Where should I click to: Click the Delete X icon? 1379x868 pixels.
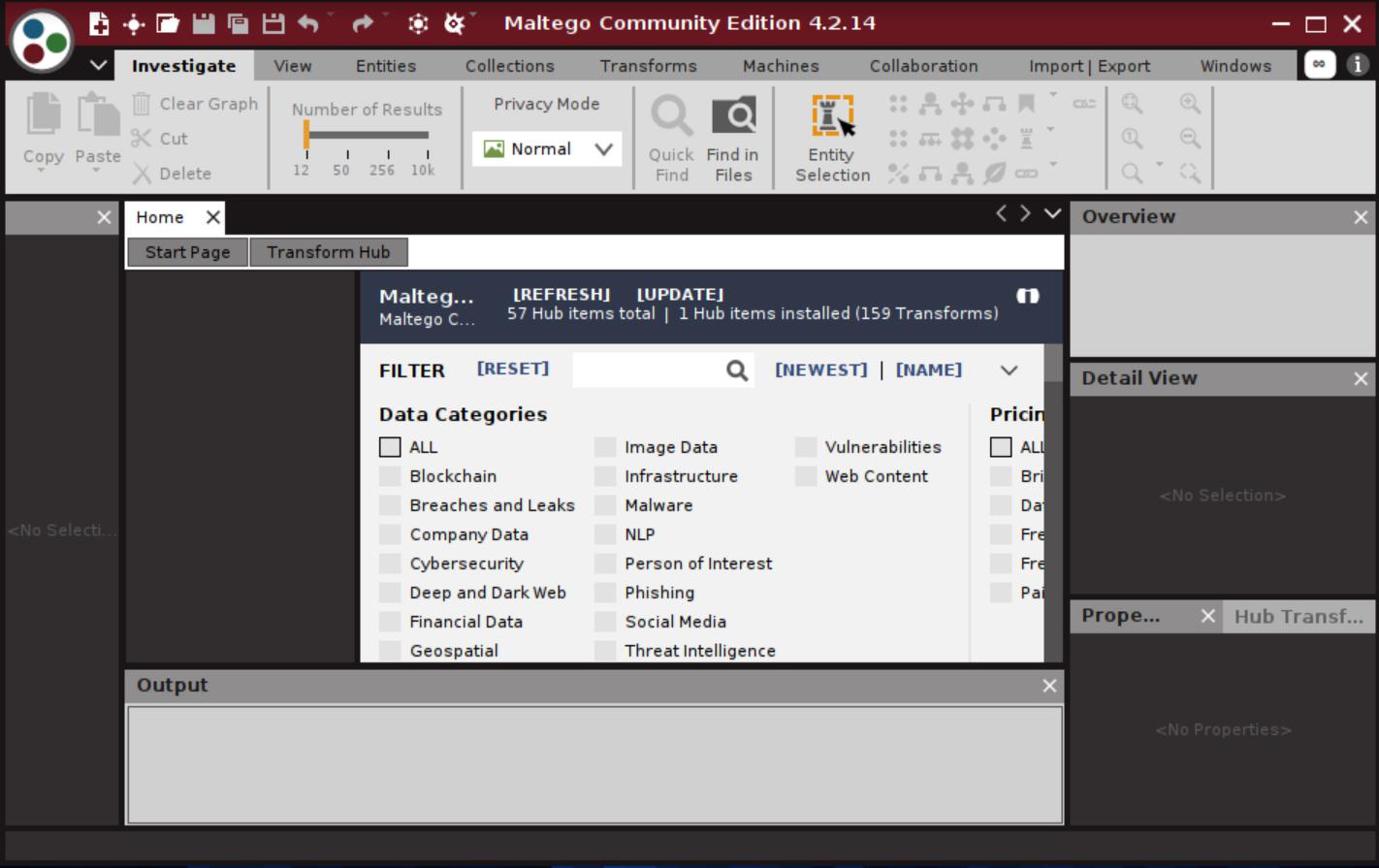point(142,174)
